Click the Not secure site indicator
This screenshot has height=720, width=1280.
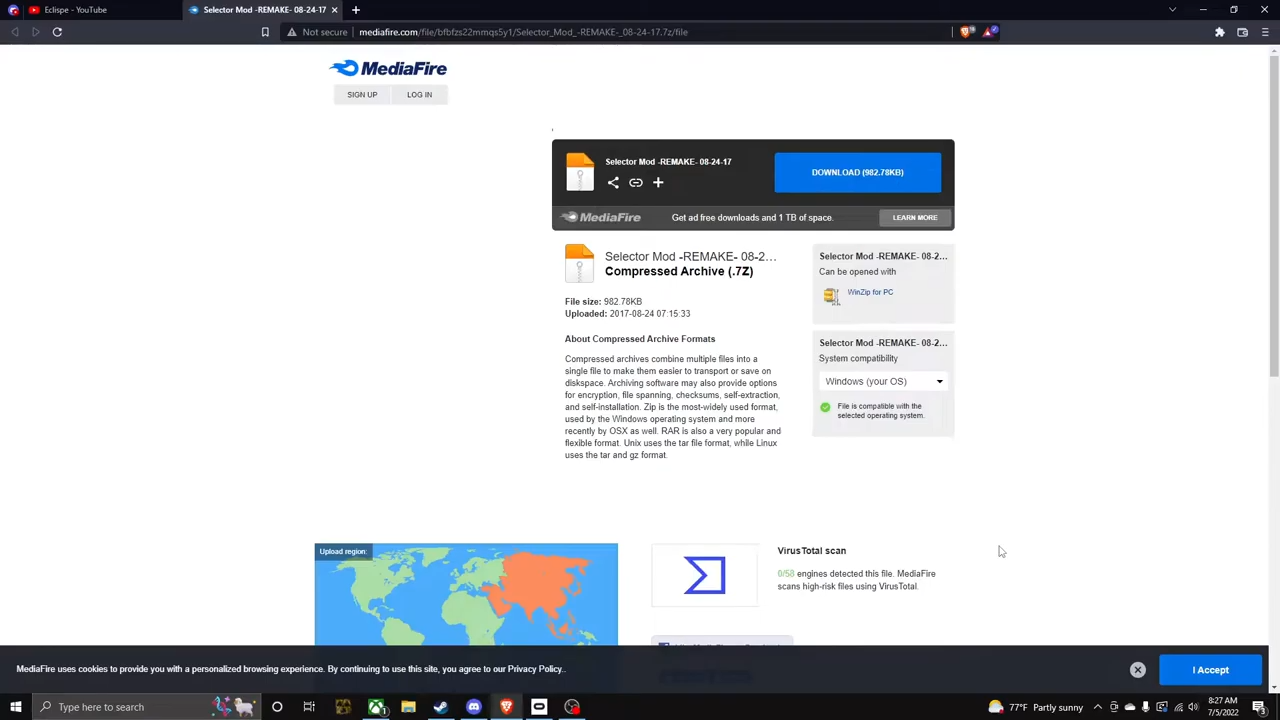tap(318, 32)
